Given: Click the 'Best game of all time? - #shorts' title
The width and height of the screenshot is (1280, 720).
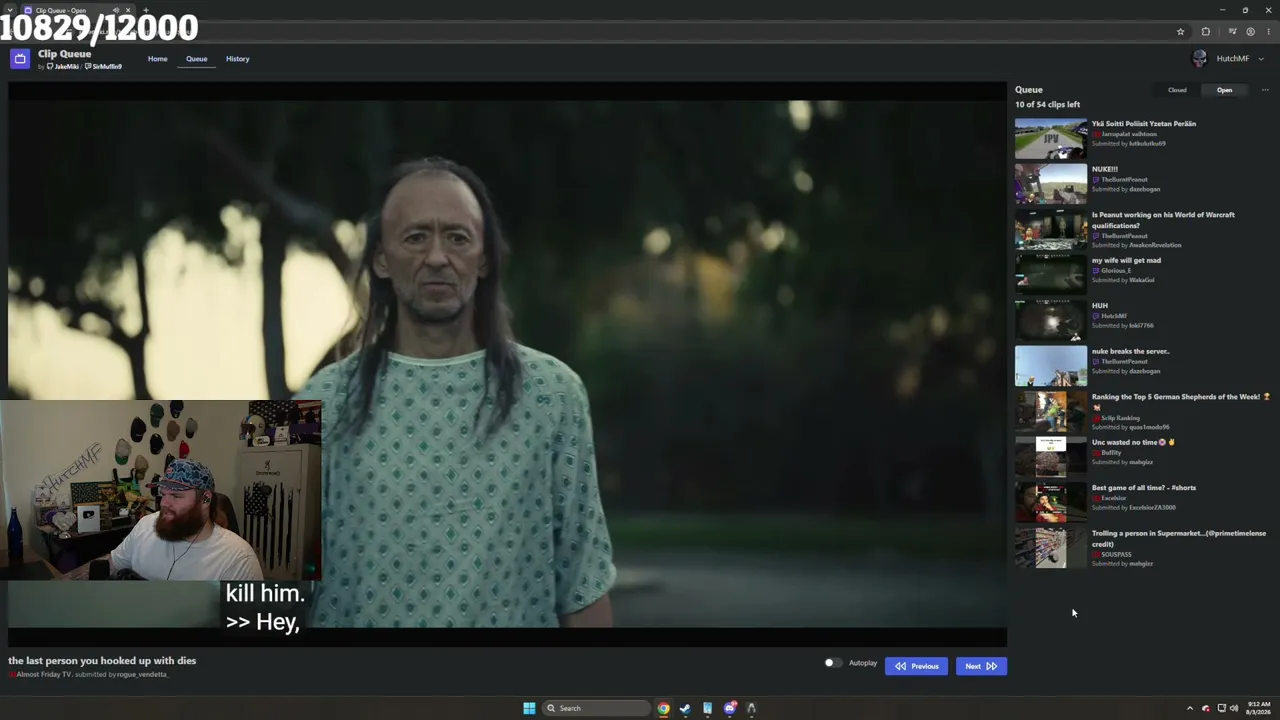Looking at the screenshot, I should [x=1144, y=488].
